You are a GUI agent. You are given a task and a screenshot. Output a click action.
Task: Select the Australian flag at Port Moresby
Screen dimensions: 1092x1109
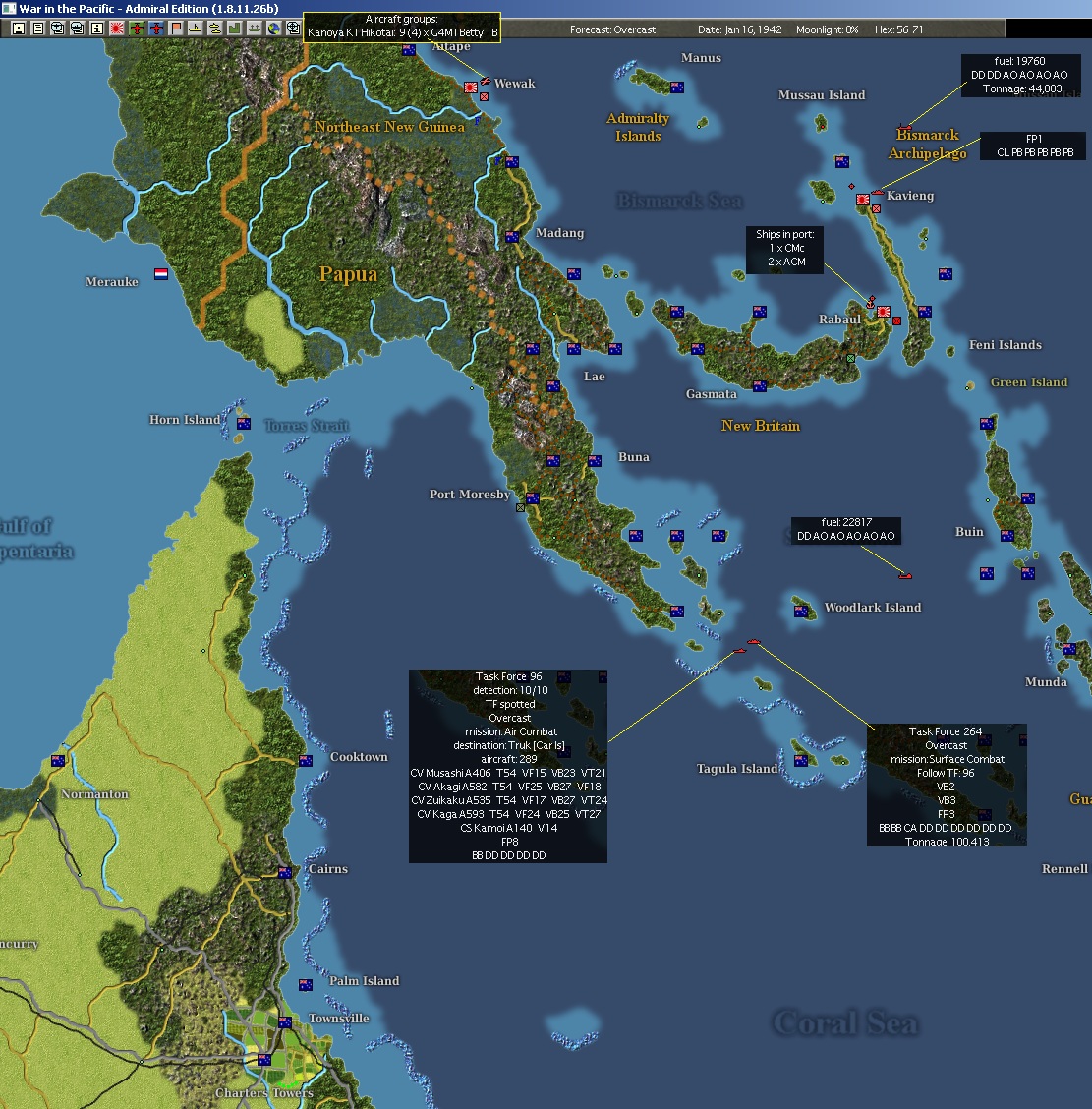point(533,497)
